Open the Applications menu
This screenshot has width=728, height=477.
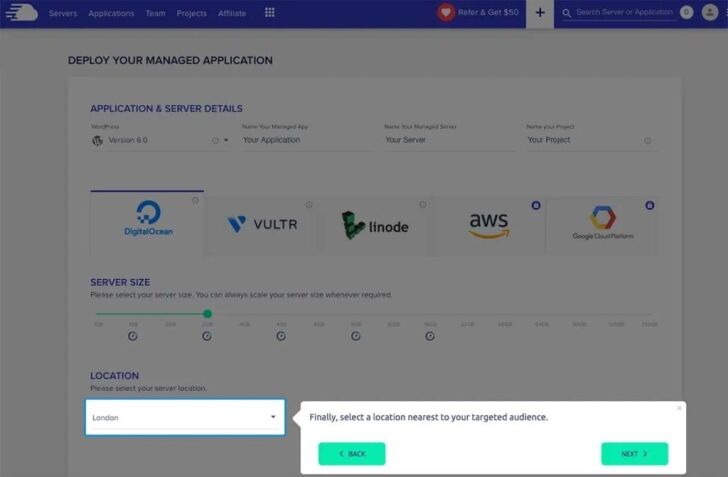tap(111, 13)
